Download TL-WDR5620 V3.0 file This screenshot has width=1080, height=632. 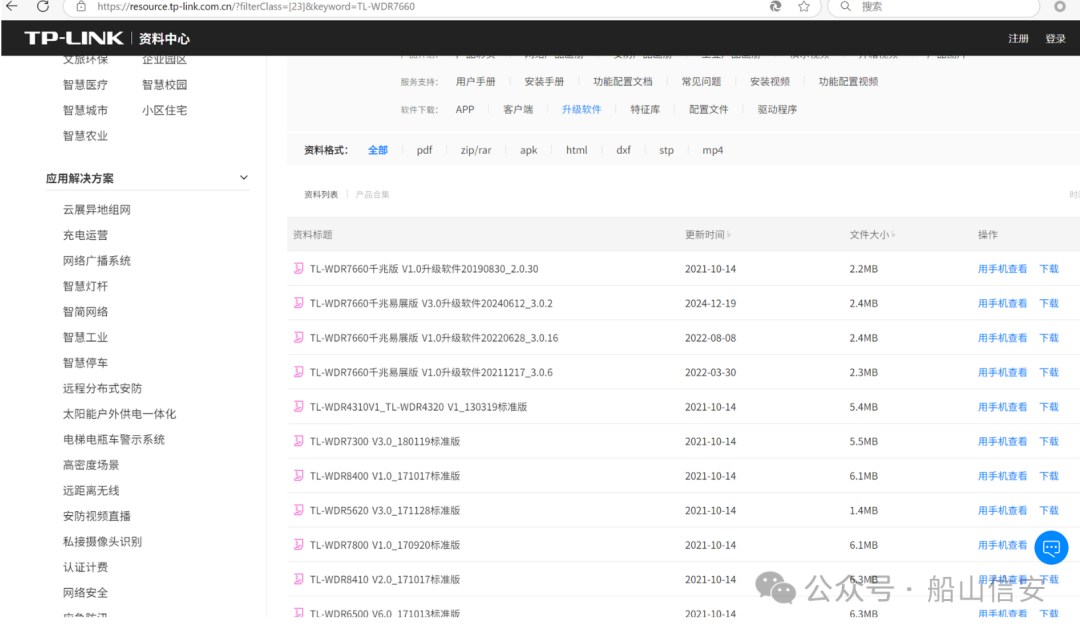[1049, 509]
